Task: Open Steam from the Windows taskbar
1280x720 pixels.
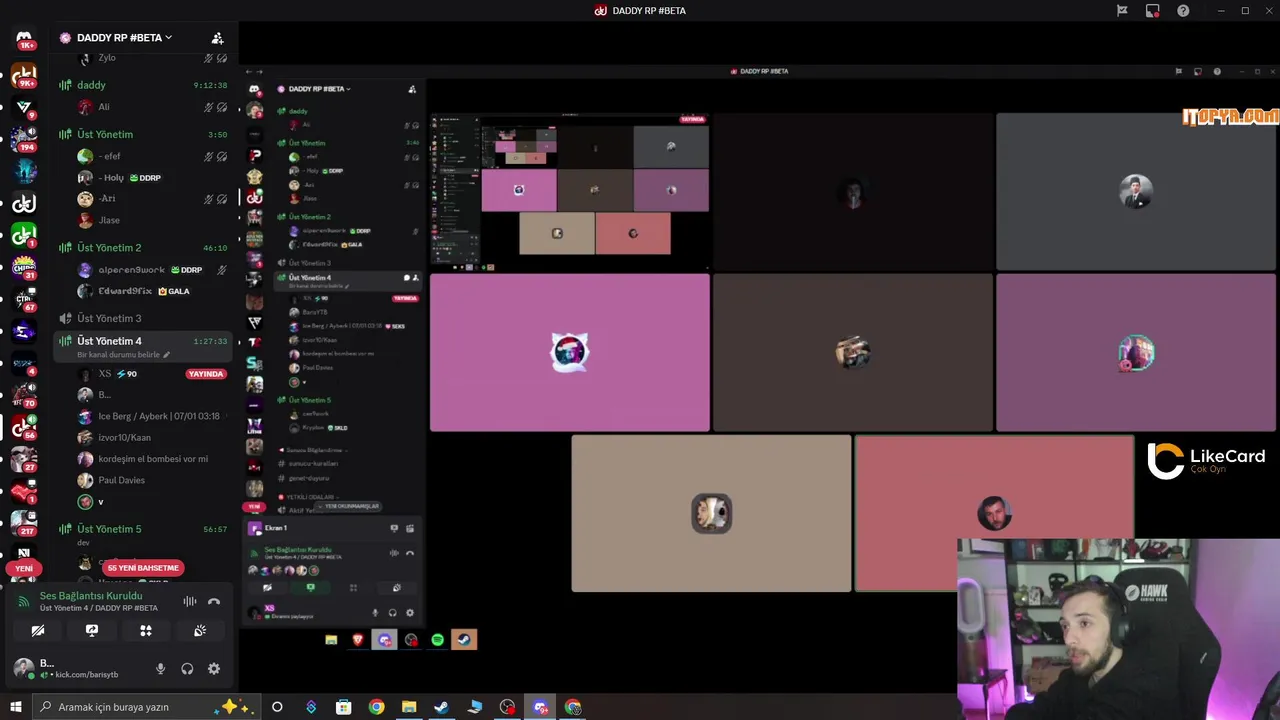Action: click(441, 707)
